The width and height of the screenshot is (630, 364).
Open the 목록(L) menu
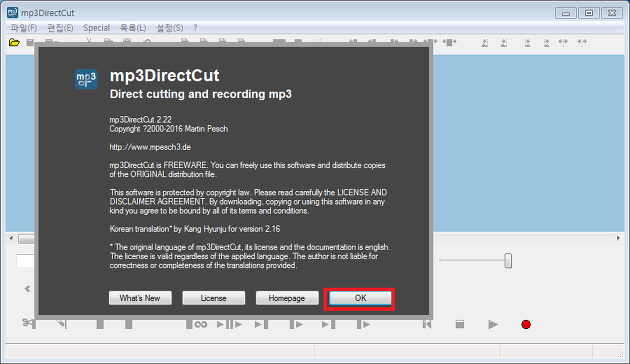[133, 28]
